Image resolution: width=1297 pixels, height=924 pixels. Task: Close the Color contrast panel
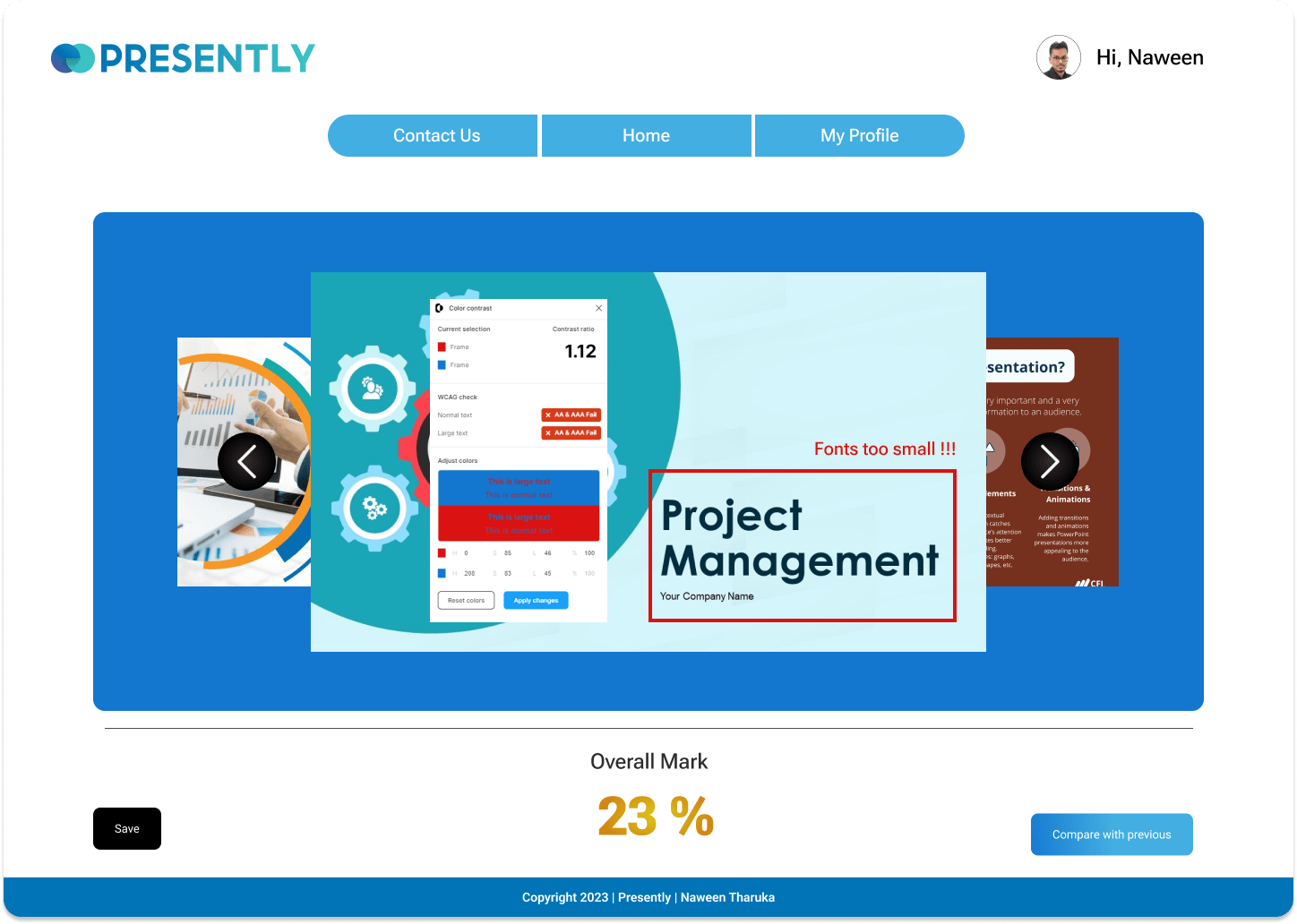coord(598,308)
